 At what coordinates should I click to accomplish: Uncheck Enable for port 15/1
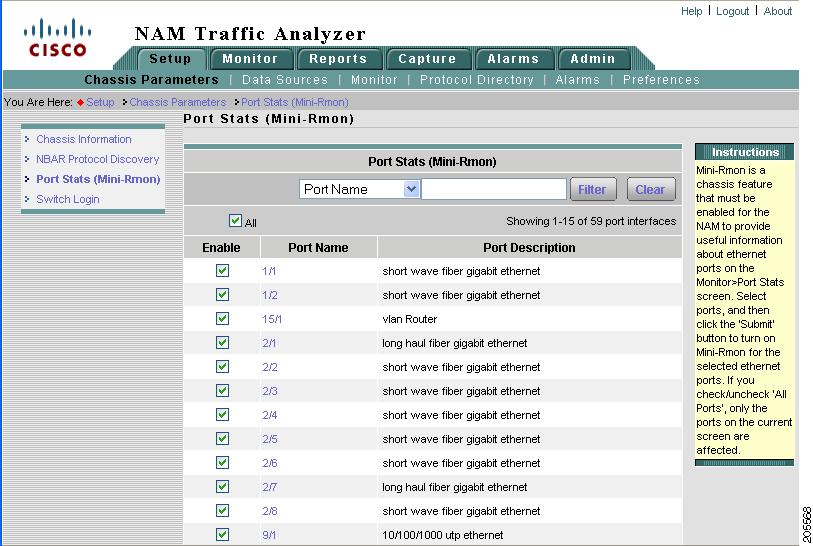(x=222, y=318)
